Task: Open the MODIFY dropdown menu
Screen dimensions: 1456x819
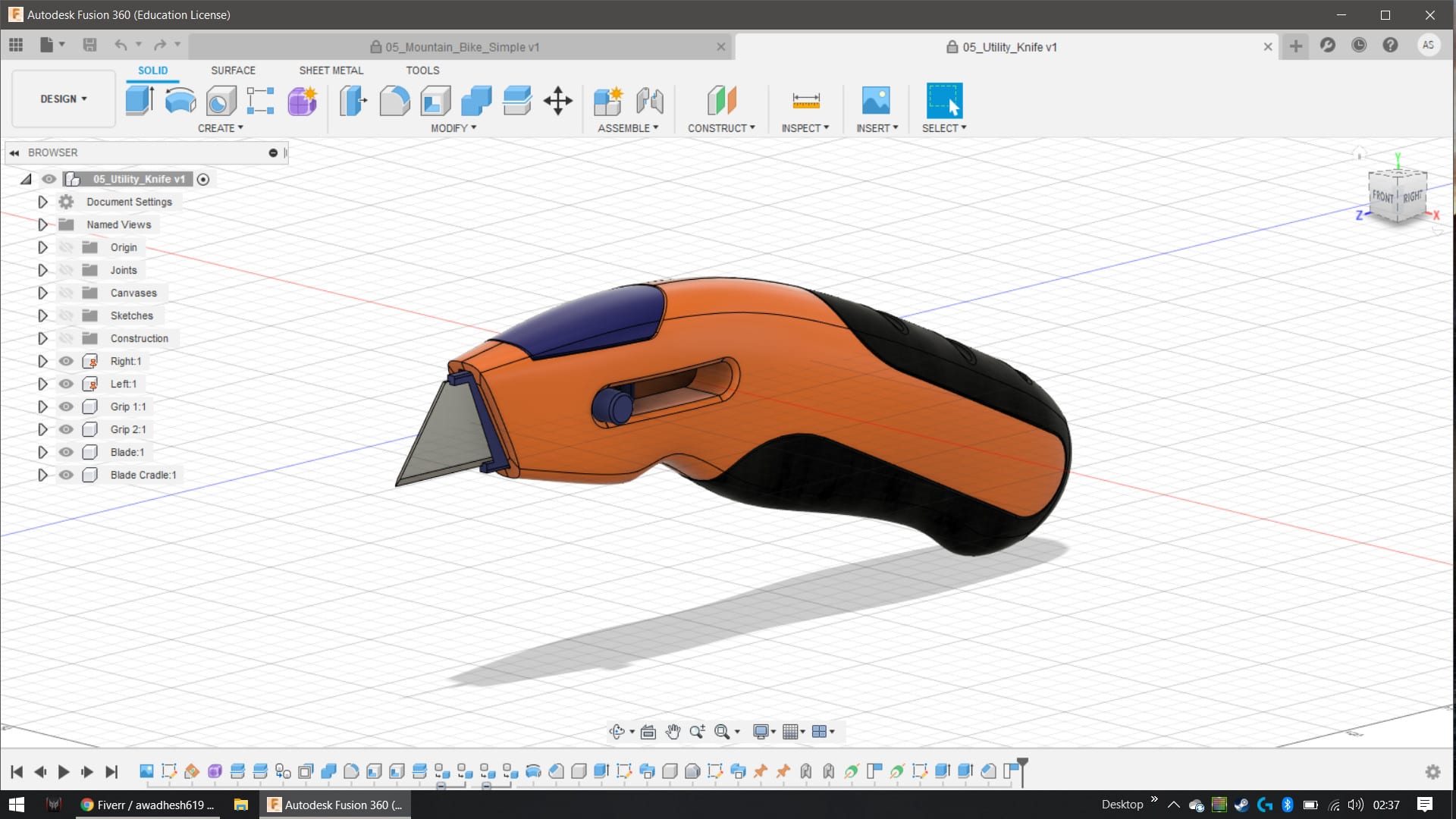Action: click(453, 128)
